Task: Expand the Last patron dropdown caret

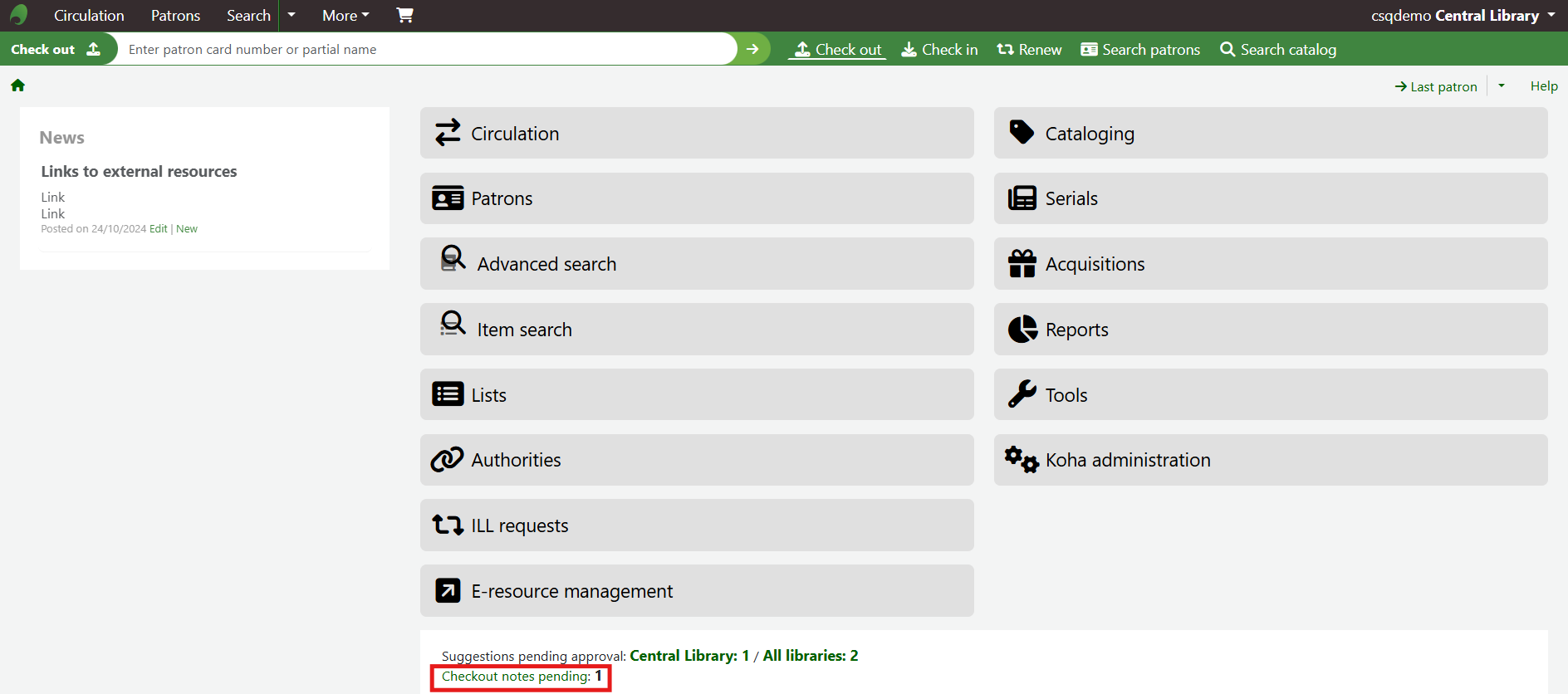Action: pyautogui.click(x=1502, y=86)
